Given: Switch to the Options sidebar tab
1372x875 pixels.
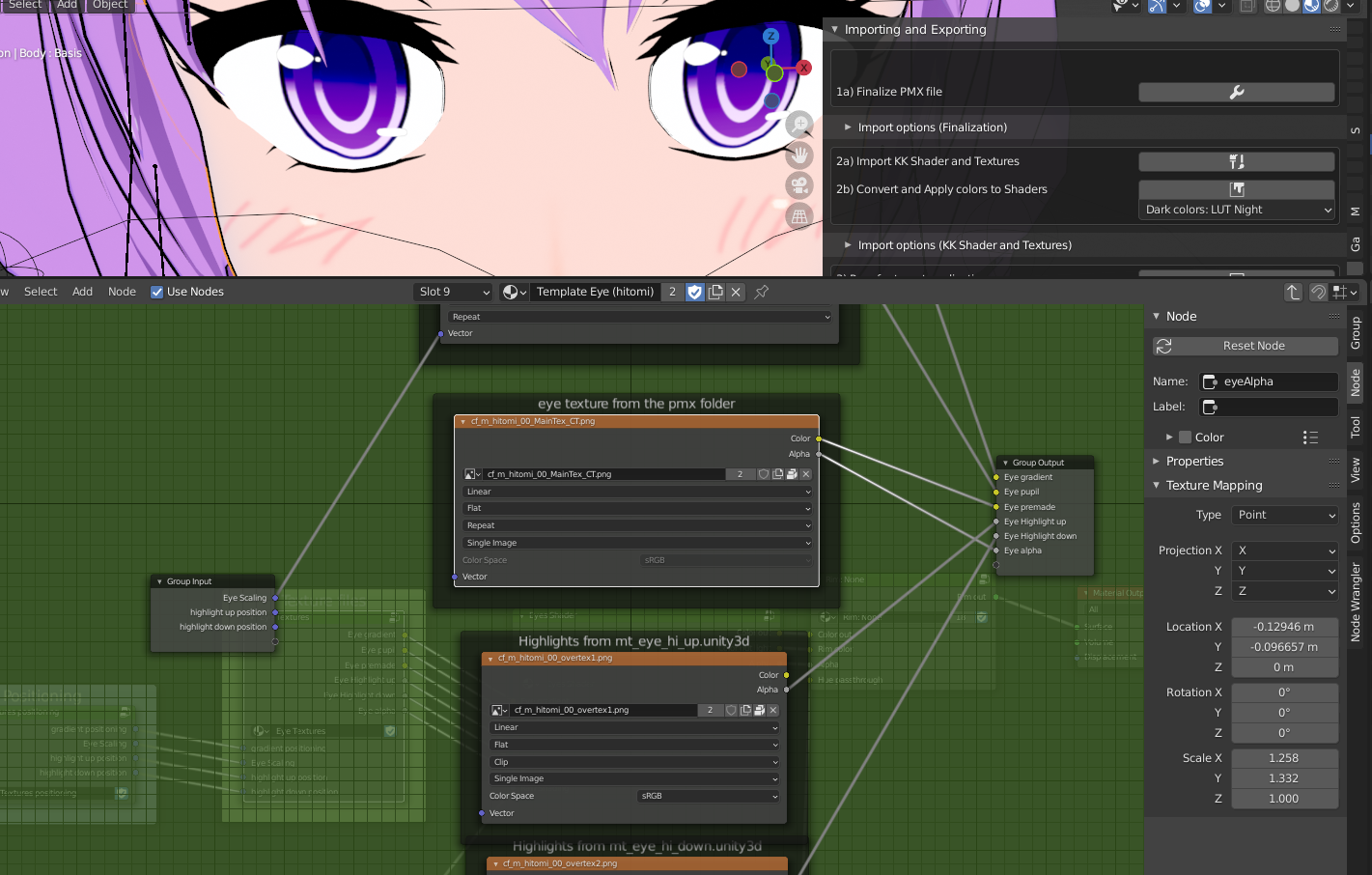Looking at the screenshot, I should pyautogui.click(x=1356, y=522).
